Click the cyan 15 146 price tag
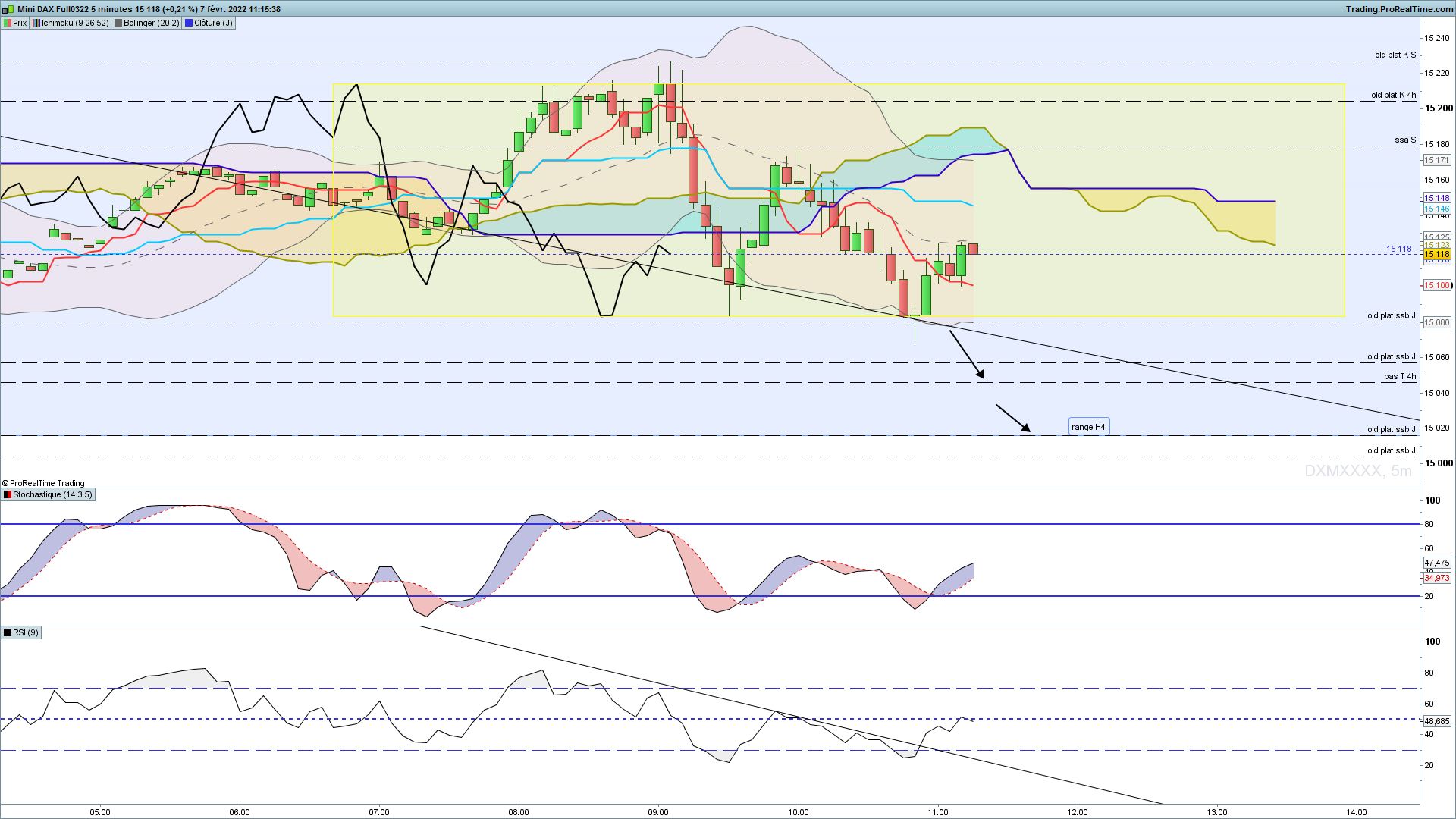The height and width of the screenshot is (819, 1456). click(x=1437, y=209)
